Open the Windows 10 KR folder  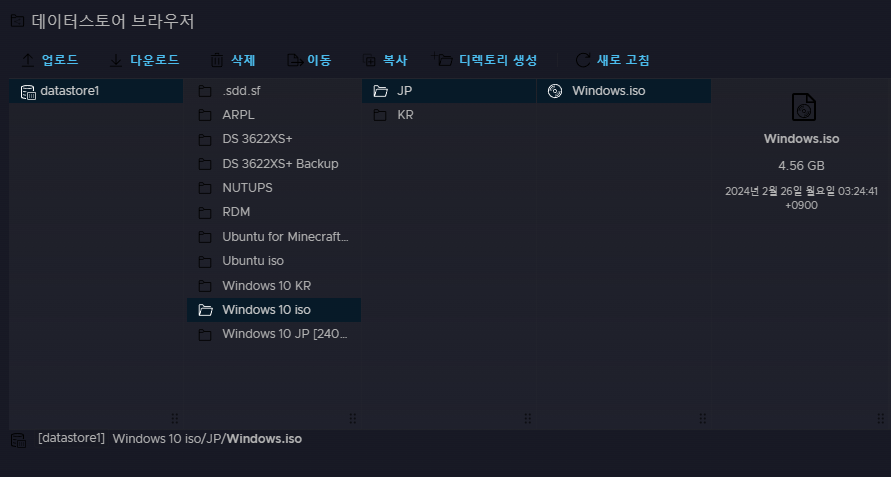click(266, 286)
